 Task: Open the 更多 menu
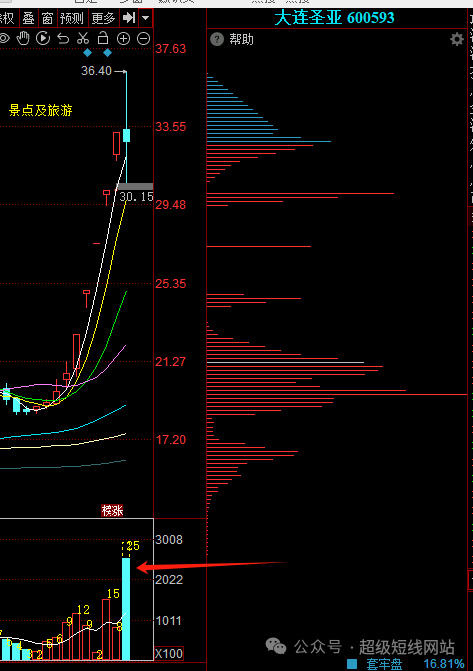(104, 18)
